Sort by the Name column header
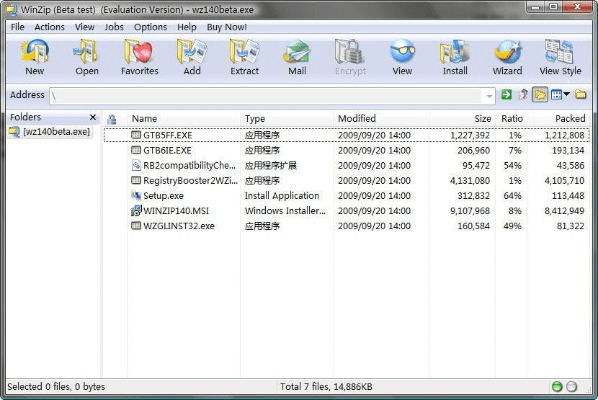This screenshot has height=400, width=598. click(145, 119)
